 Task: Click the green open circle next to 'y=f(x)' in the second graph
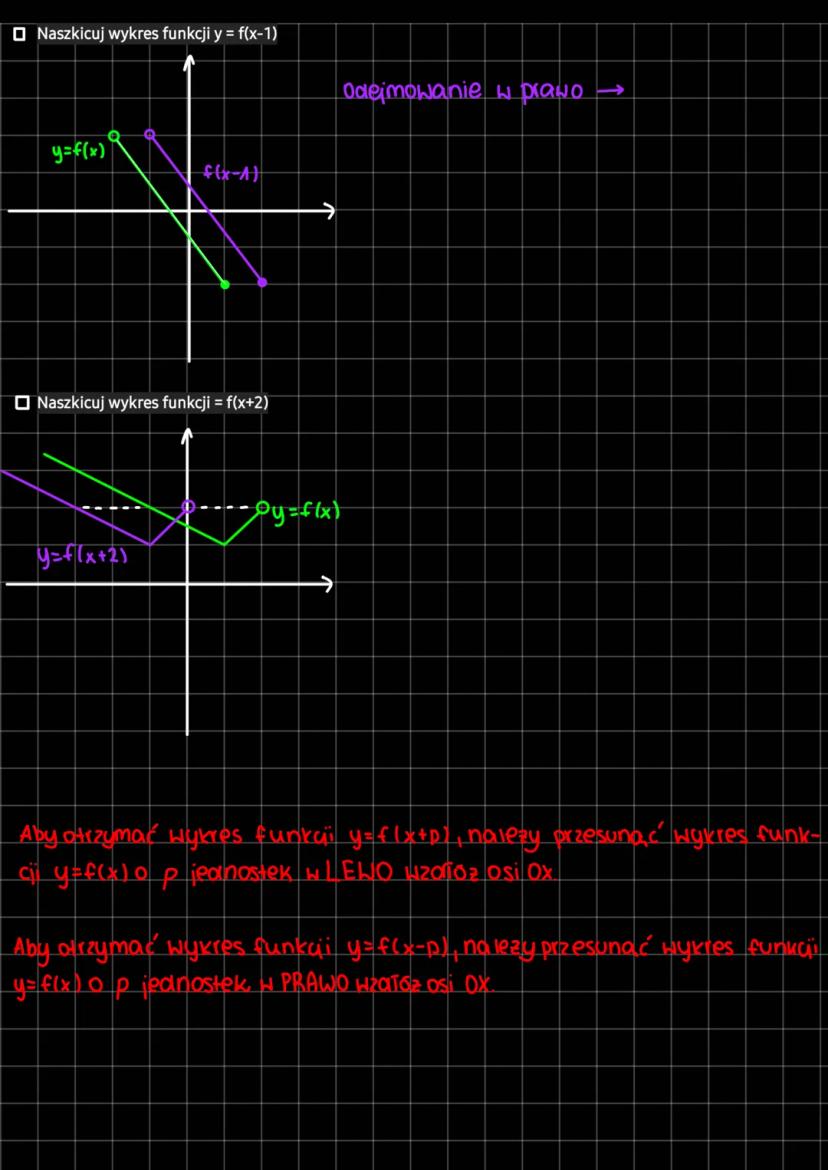tap(262, 508)
